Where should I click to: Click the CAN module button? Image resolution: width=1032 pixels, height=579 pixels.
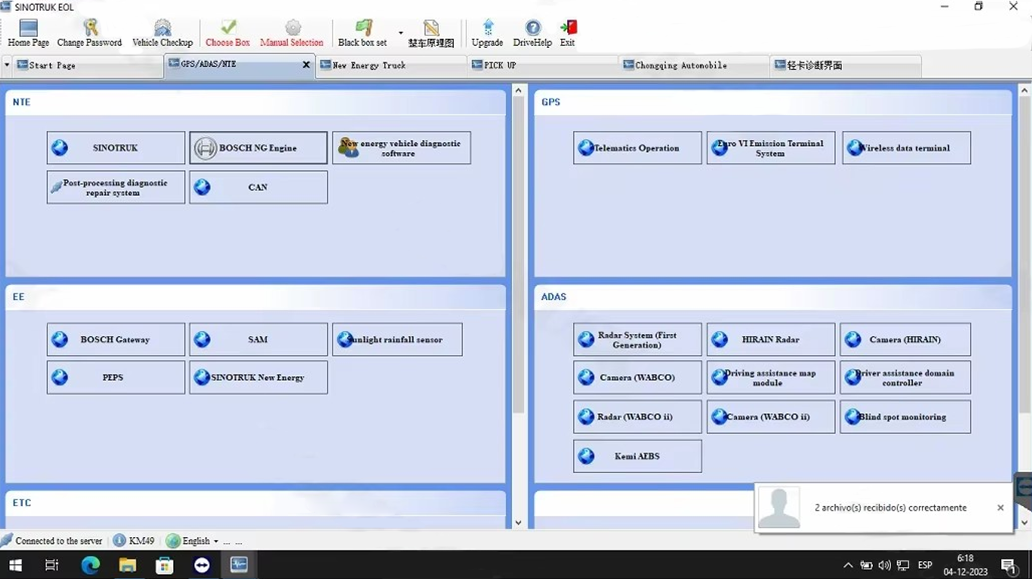[x=258, y=188]
